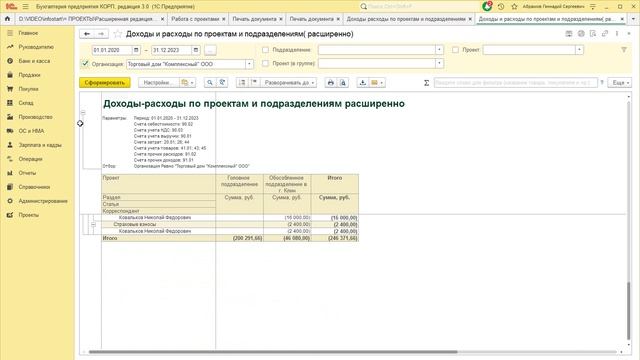Collapse the report parameters group
This screenshot has width=640, height=360.
pos(83,113)
